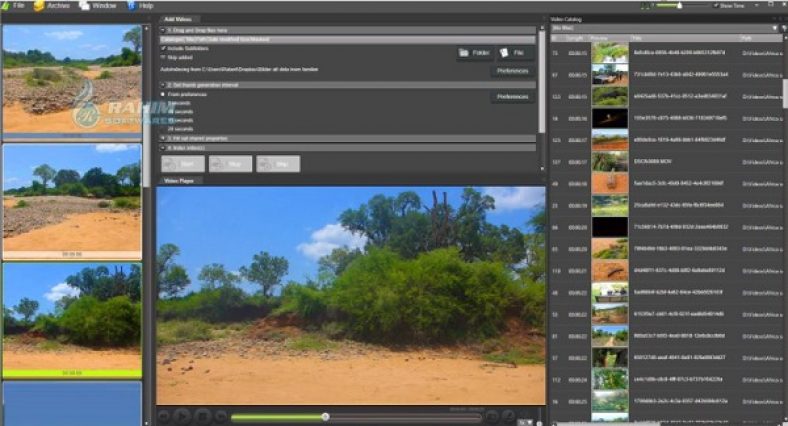Open Preferences in the thumb interval section
This screenshot has width=788, height=426.
(x=512, y=96)
